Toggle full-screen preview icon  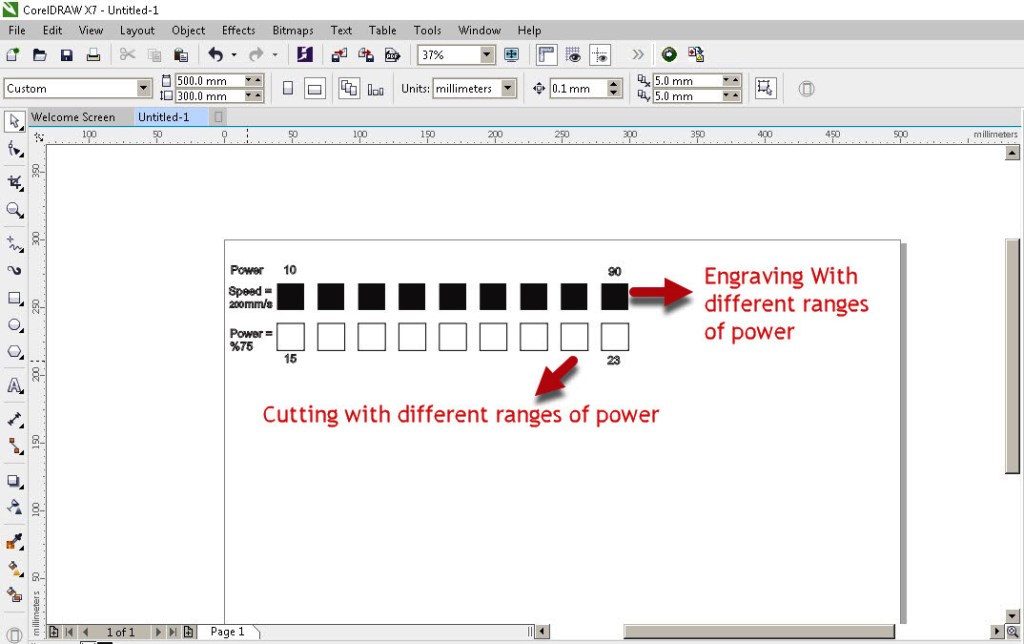tap(511, 55)
